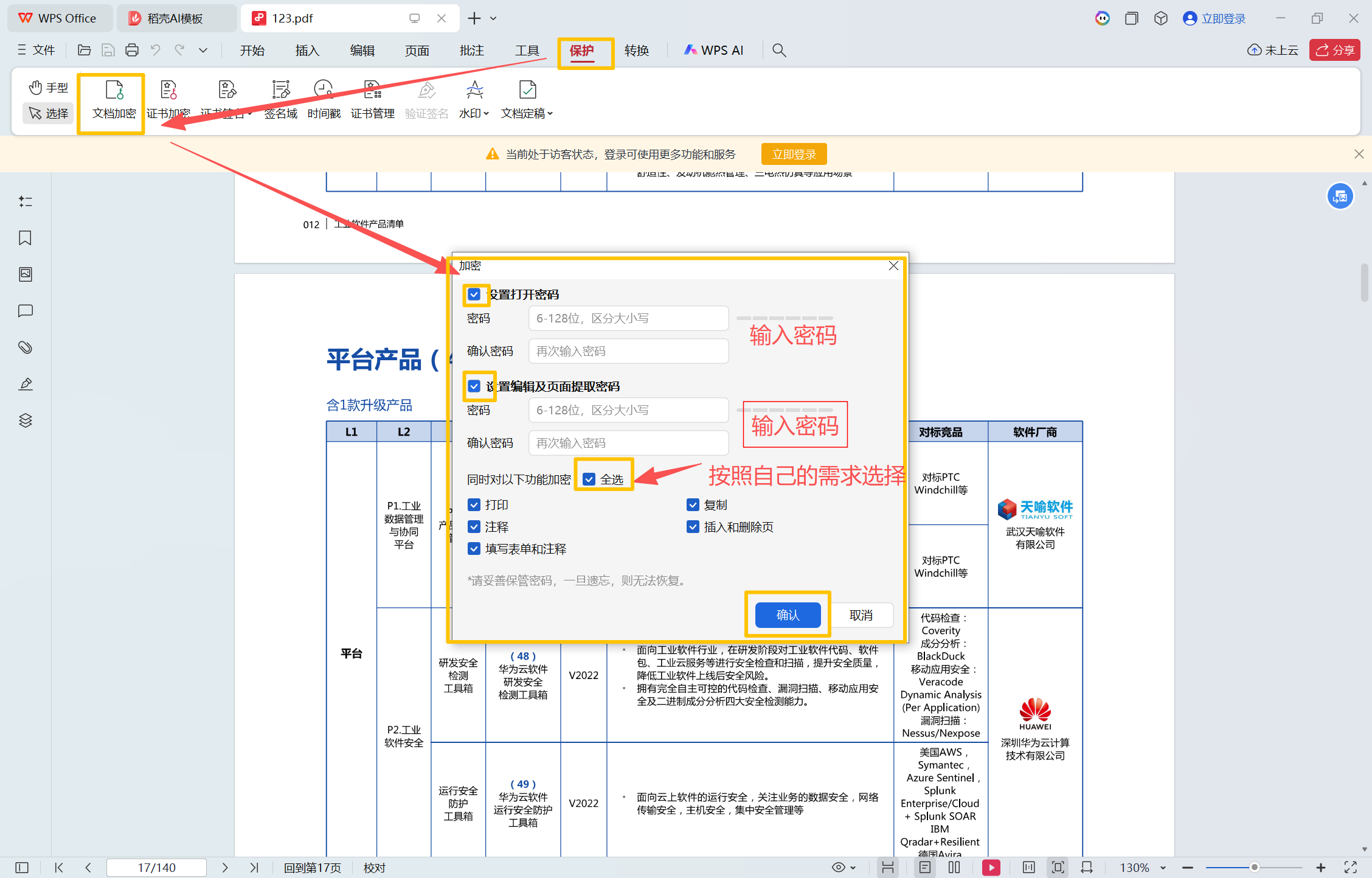The height and width of the screenshot is (878, 1372).
Task: Open the bookmark panel in left sidebar
Action: click(25, 238)
